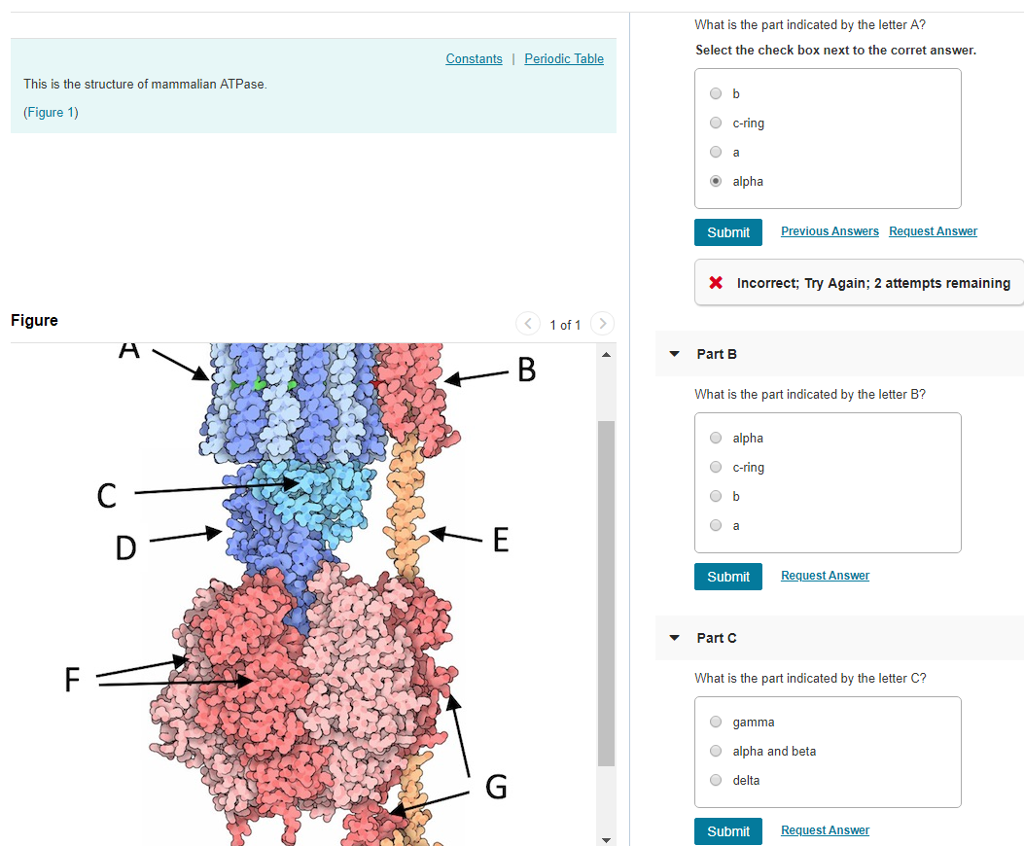Pick 'delta' radio button in Part C
1024x846 pixels.
[716, 780]
